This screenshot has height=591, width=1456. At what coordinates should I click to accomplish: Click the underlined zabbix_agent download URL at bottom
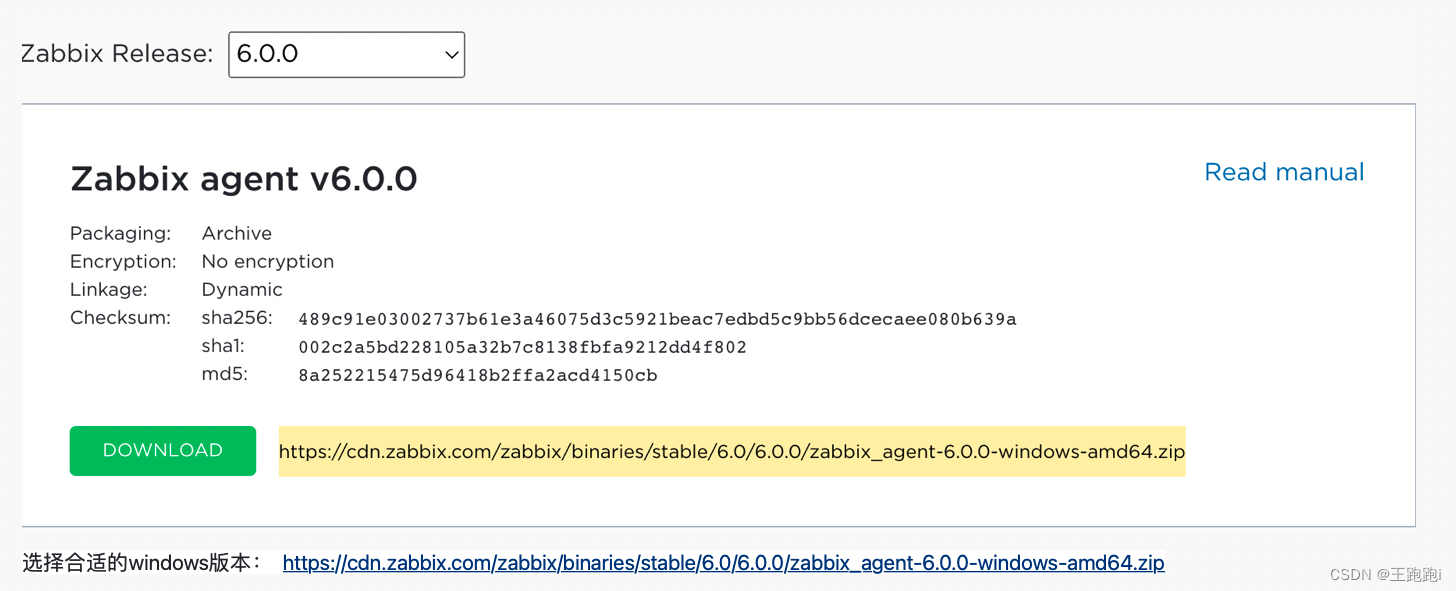[x=722, y=562]
